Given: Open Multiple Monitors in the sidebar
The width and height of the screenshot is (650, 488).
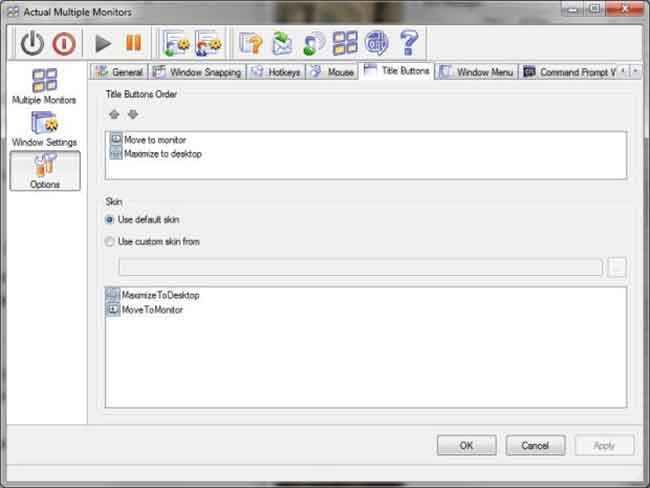Looking at the screenshot, I should pyautogui.click(x=44, y=86).
